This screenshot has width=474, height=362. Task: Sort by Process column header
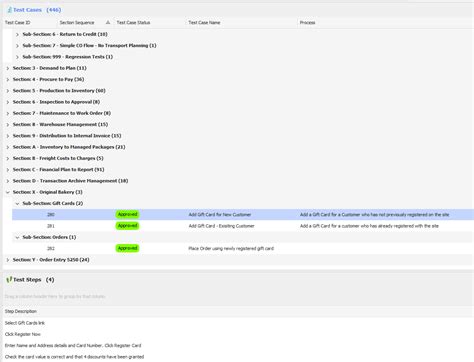click(x=307, y=22)
